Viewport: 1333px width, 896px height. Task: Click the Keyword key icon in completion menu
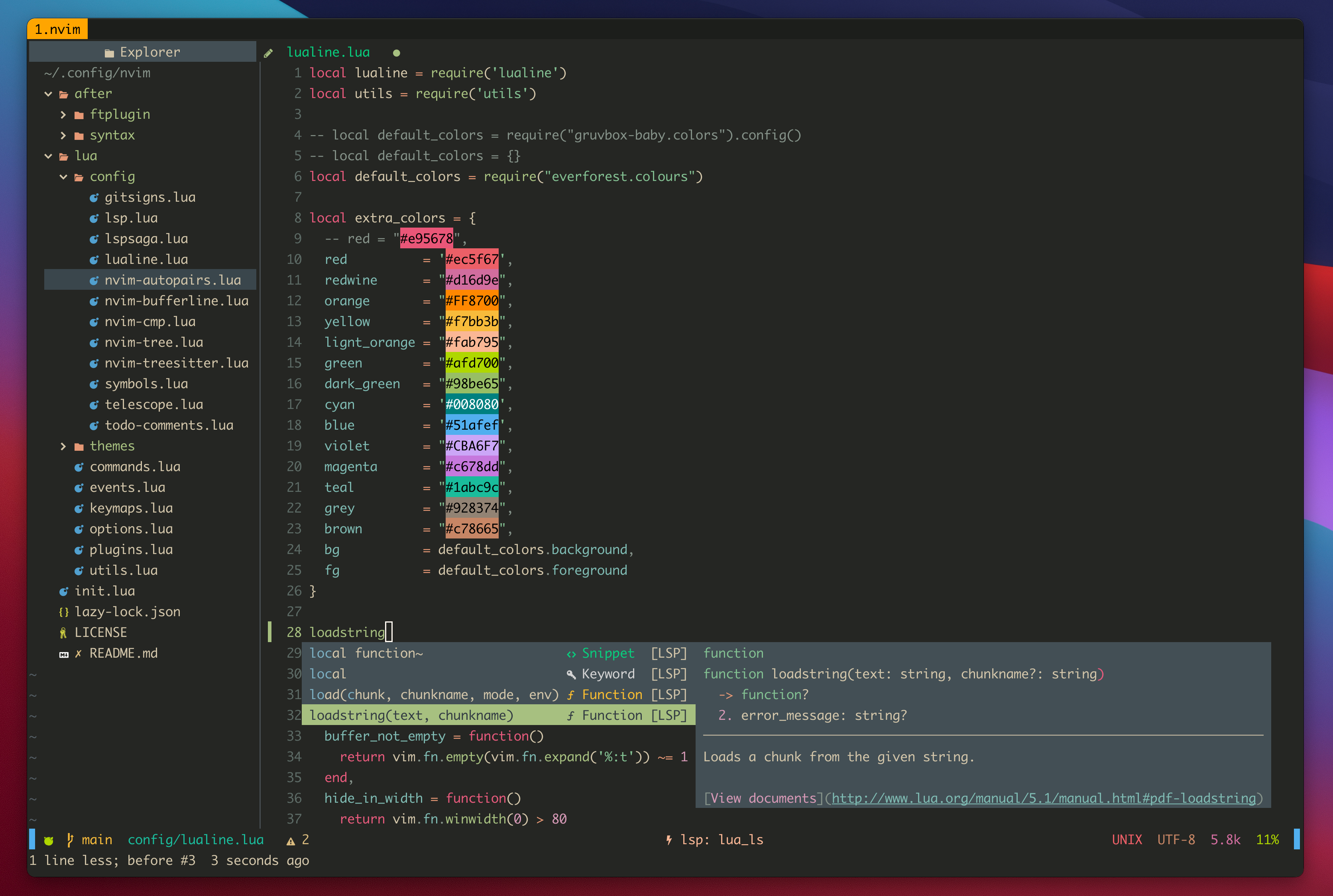571,674
